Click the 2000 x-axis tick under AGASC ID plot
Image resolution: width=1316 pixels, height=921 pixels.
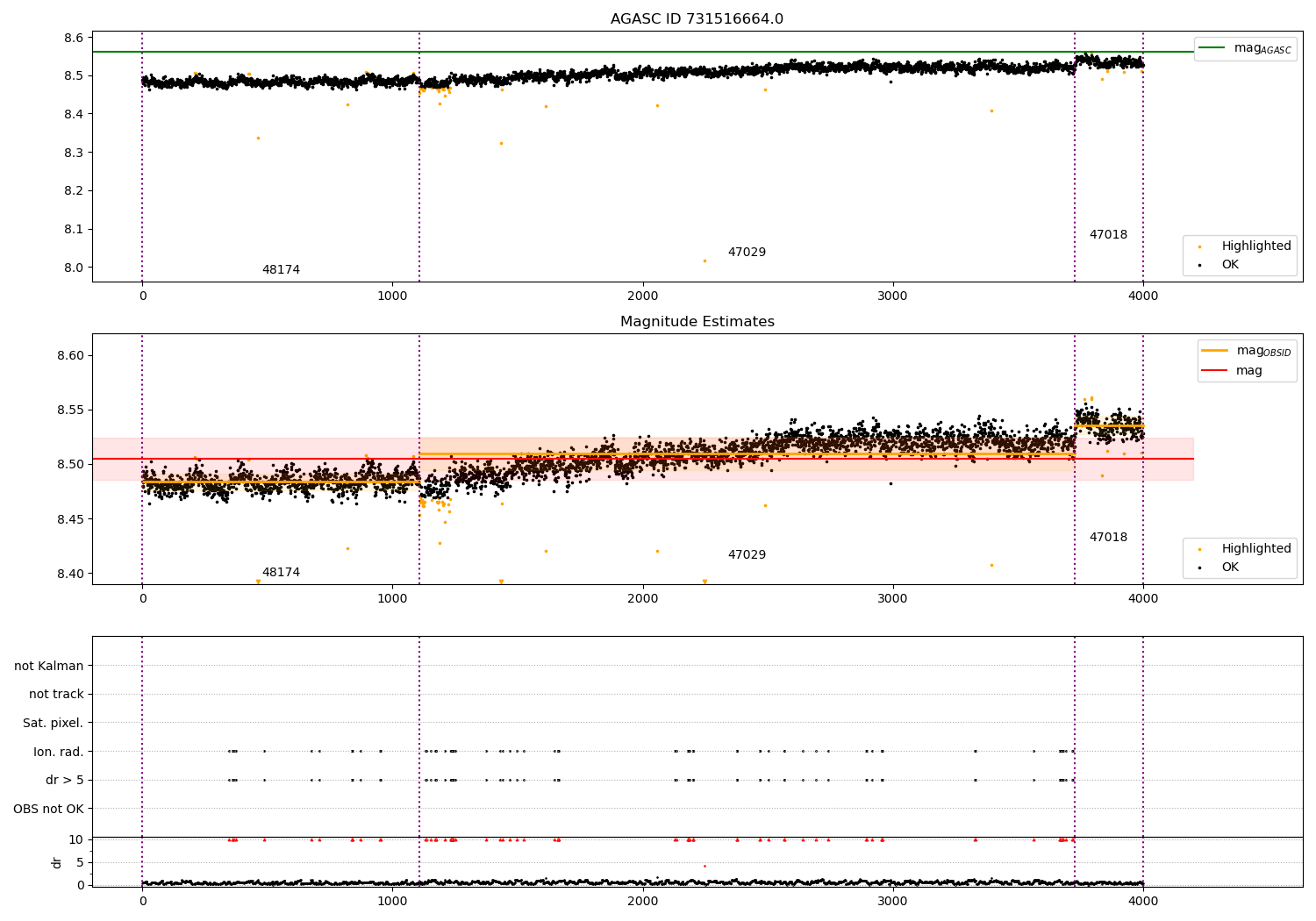coord(642,296)
